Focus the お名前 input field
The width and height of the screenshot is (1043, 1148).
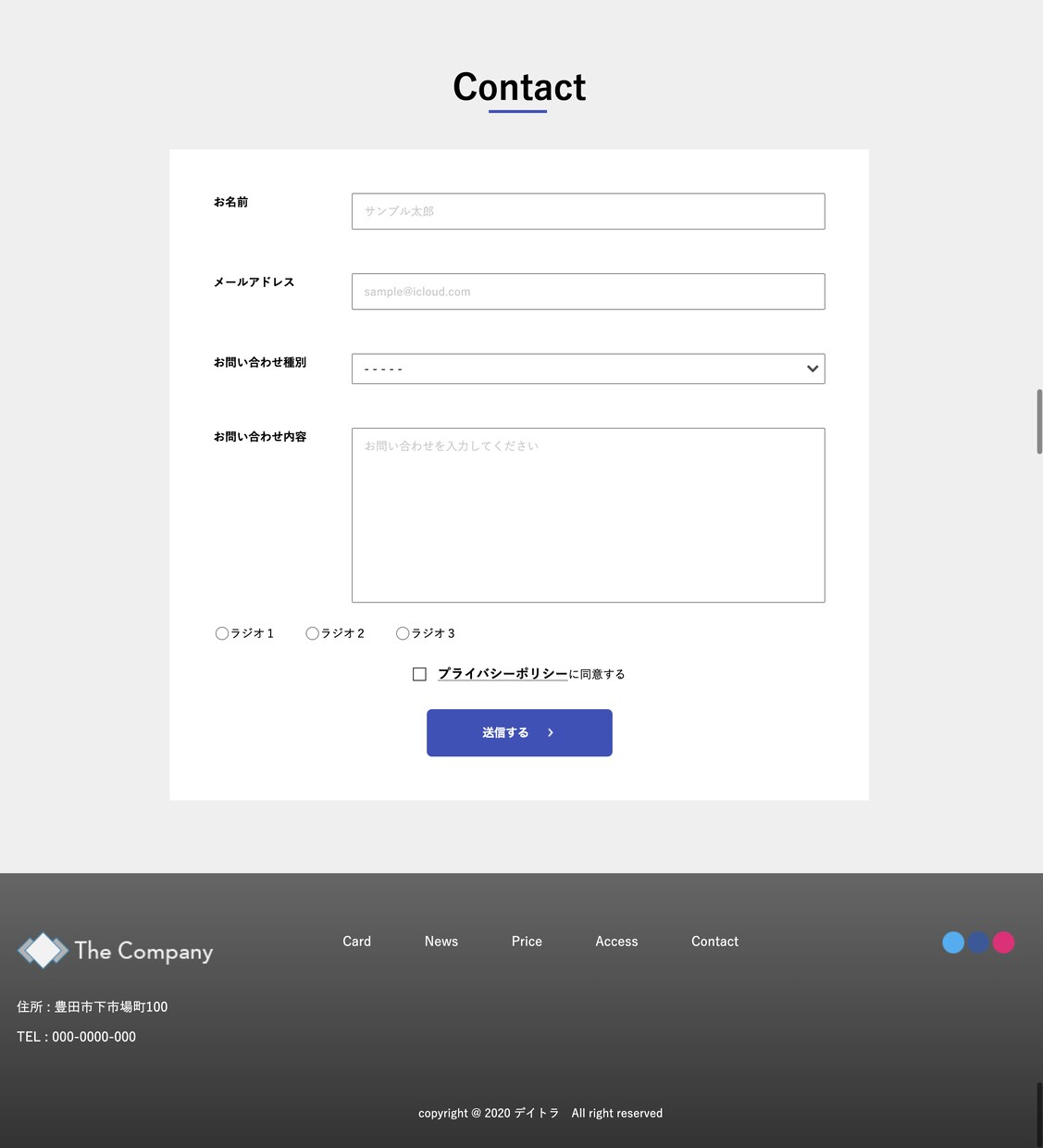(588, 211)
